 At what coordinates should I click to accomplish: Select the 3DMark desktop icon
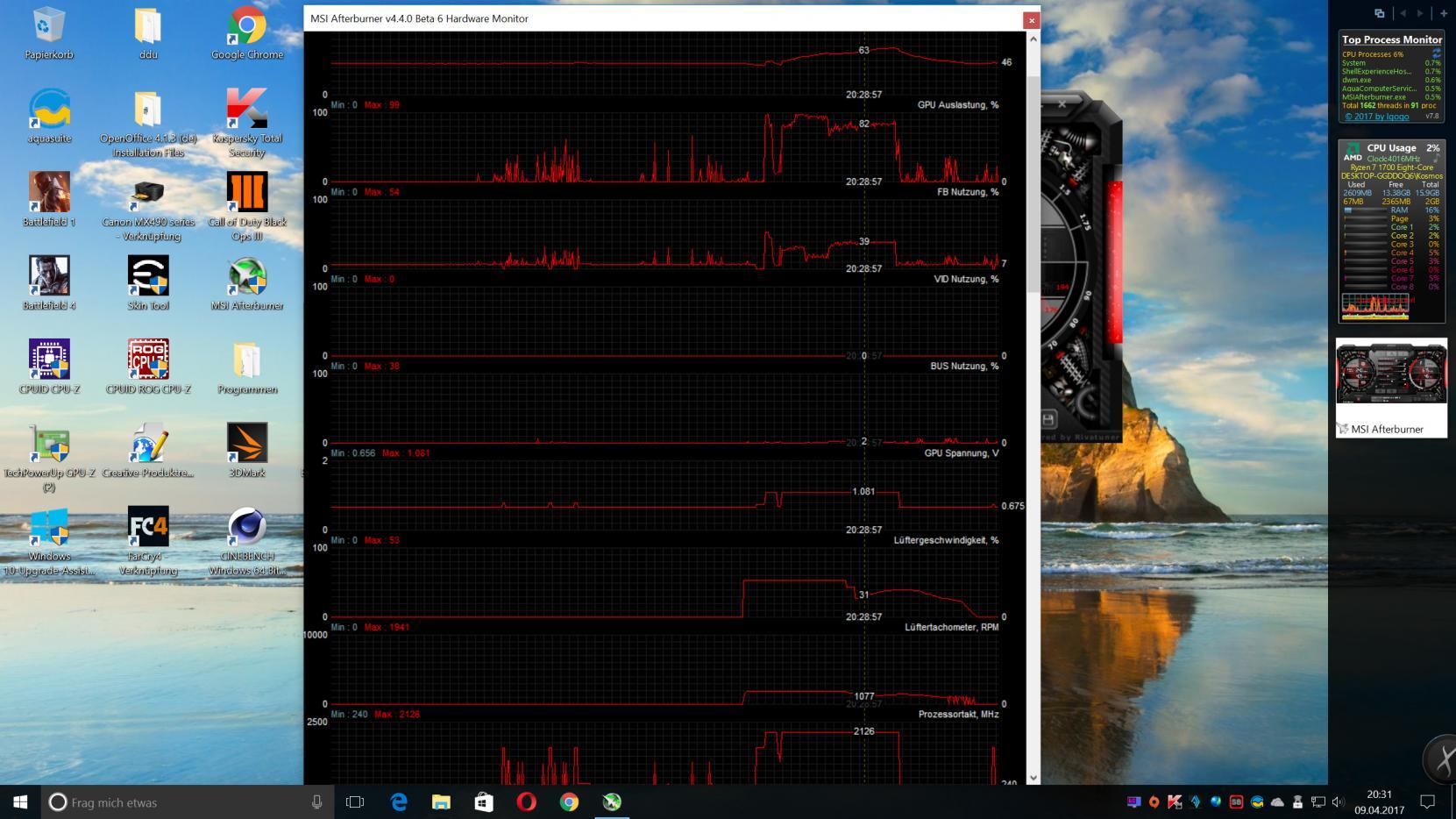pyautogui.click(x=247, y=451)
